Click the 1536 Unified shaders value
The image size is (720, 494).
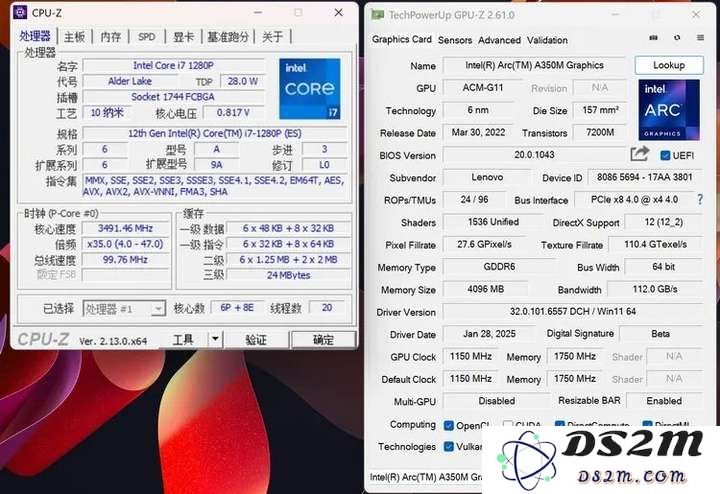click(x=494, y=222)
